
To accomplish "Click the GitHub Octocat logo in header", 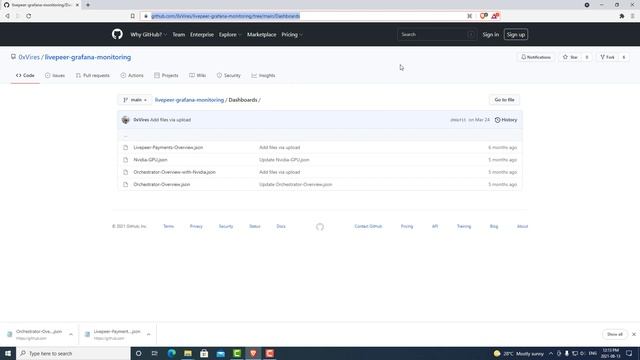I will pyautogui.click(x=117, y=34).
